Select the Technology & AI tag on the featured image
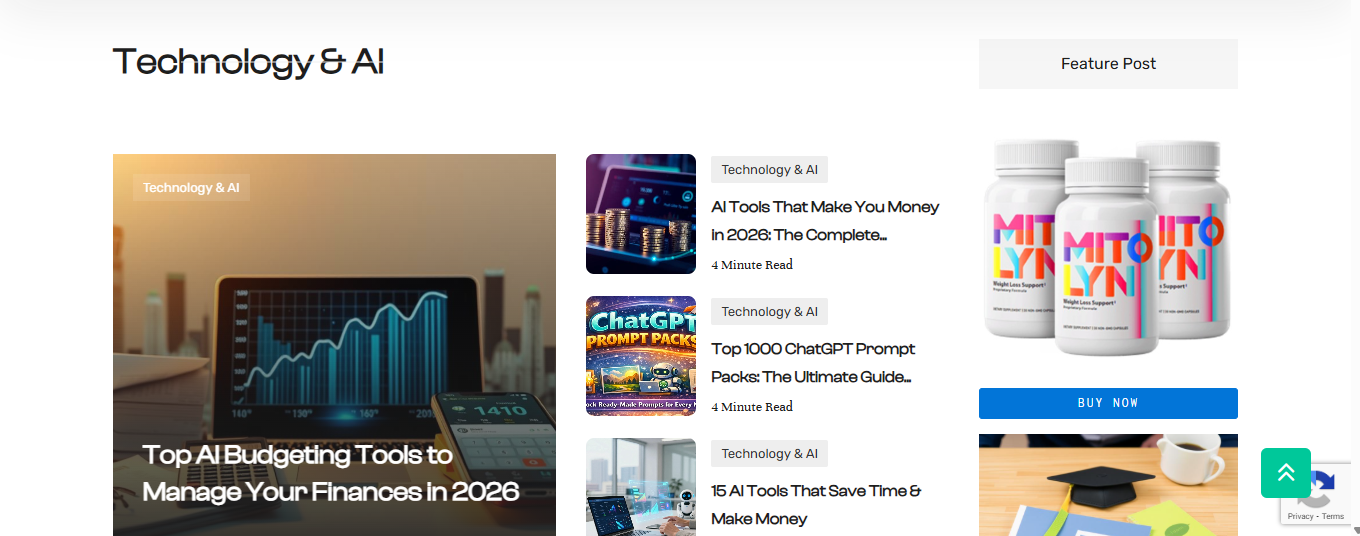 click(191, 188)
